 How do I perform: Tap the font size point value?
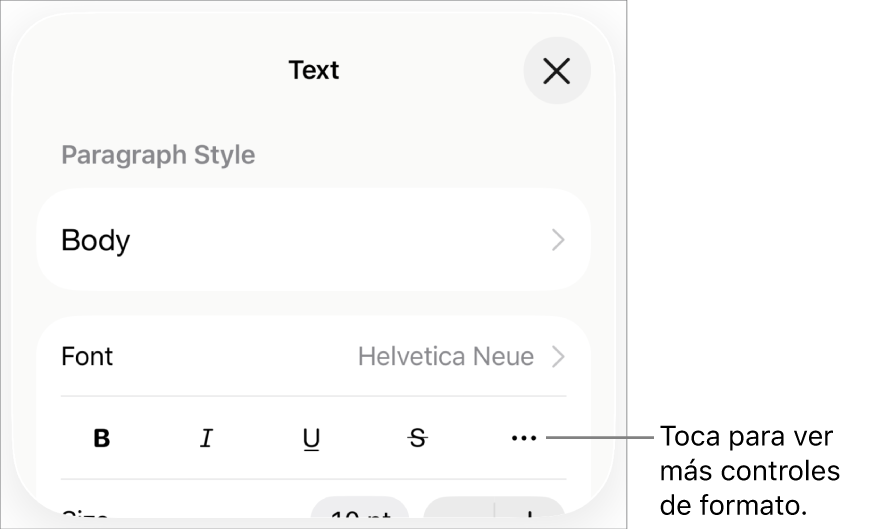pyautogui.click(x=360, y=514)
